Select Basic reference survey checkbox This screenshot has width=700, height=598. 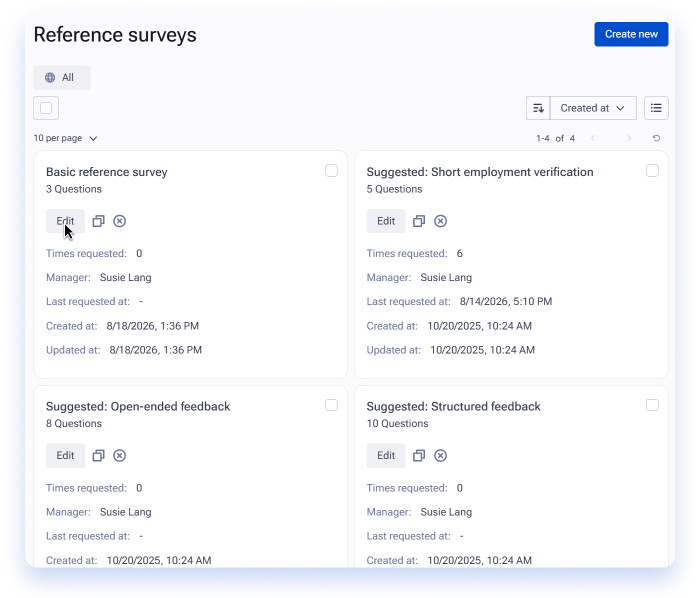pos(331,171)
